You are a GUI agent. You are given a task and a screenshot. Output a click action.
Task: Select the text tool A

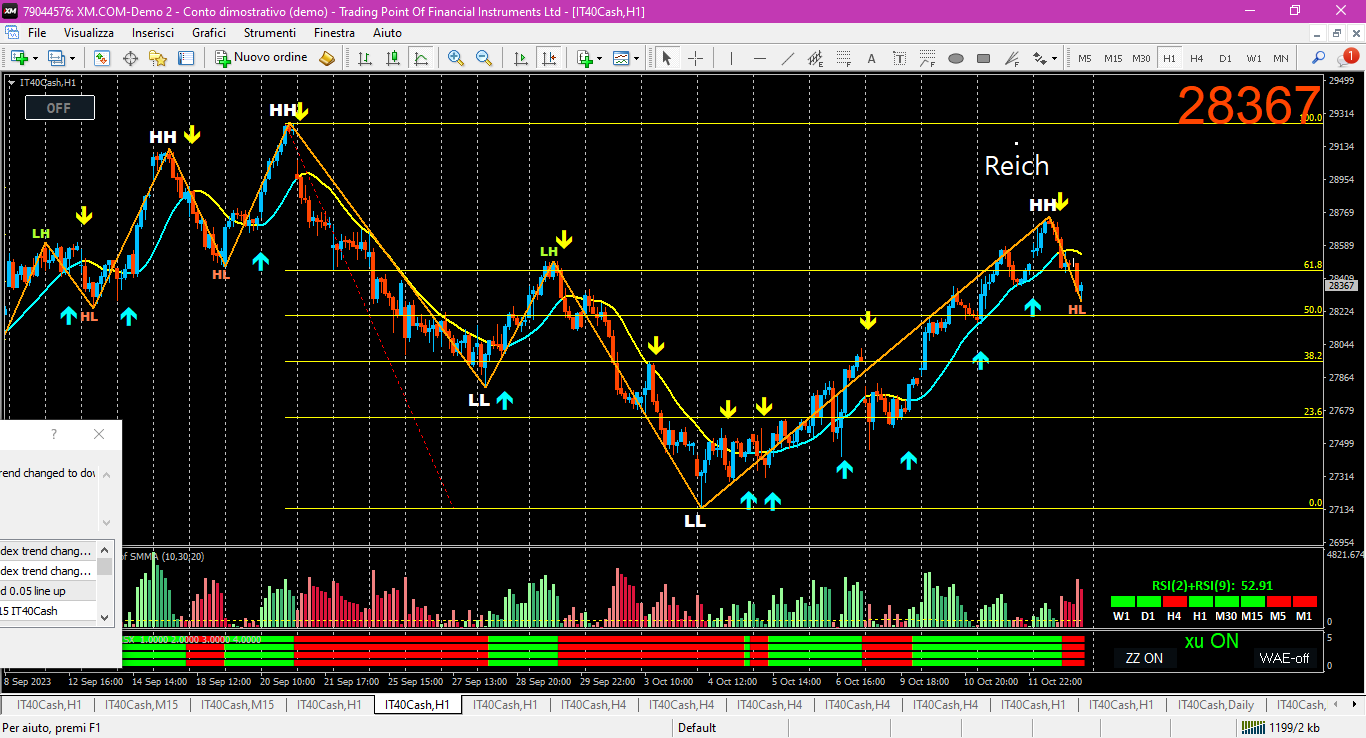point(871,58)
